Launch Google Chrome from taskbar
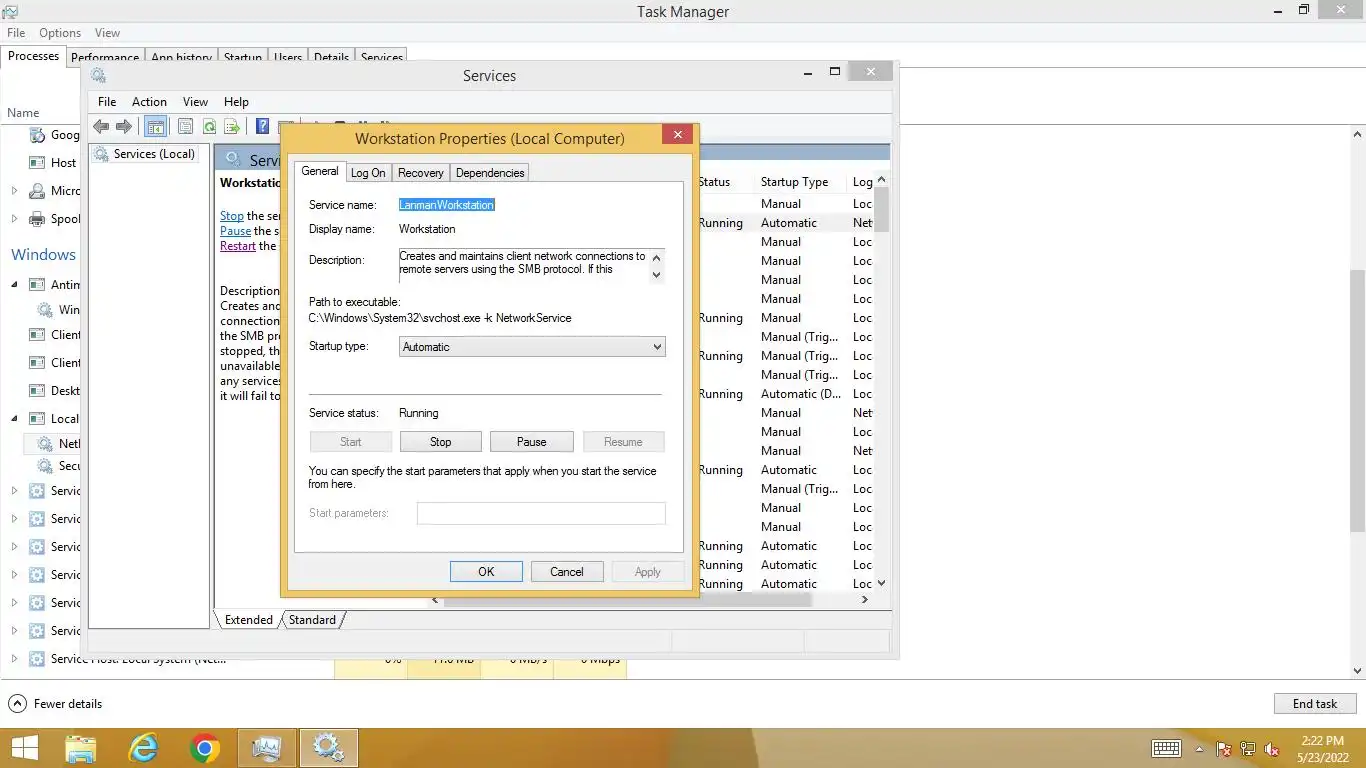Image resolution: width=1366 pixels, height=768 pixels. point(205,748)
